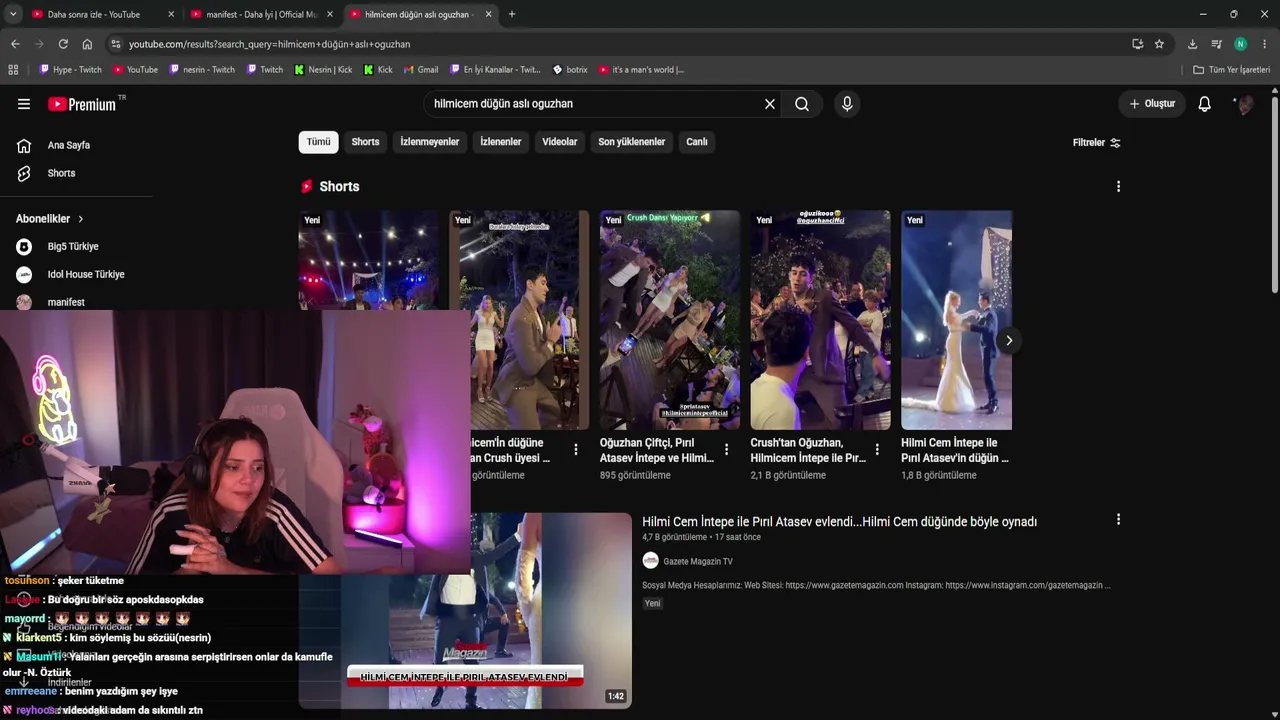Open the Chrome home page button
The width and height of the screenshot is (1280, 720).
click(87, 44)
